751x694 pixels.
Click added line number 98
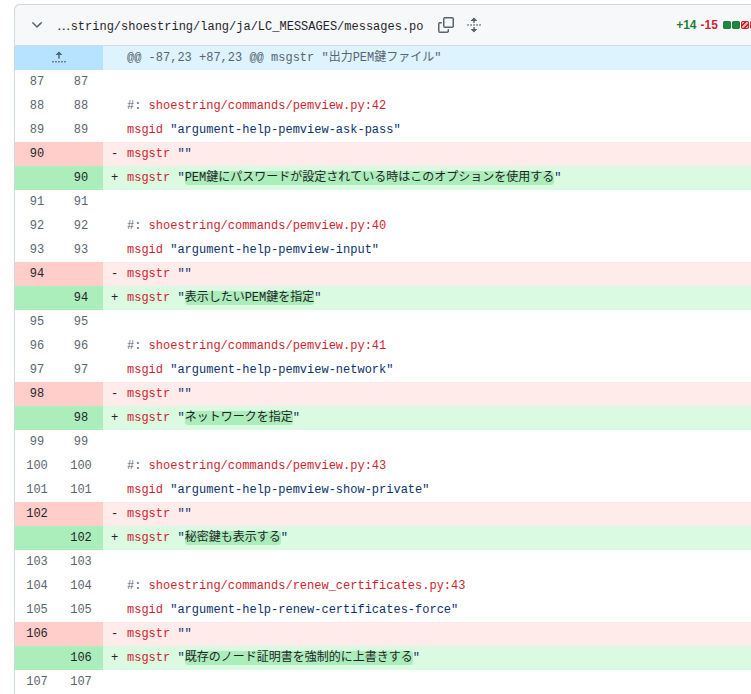click(81, 417)
